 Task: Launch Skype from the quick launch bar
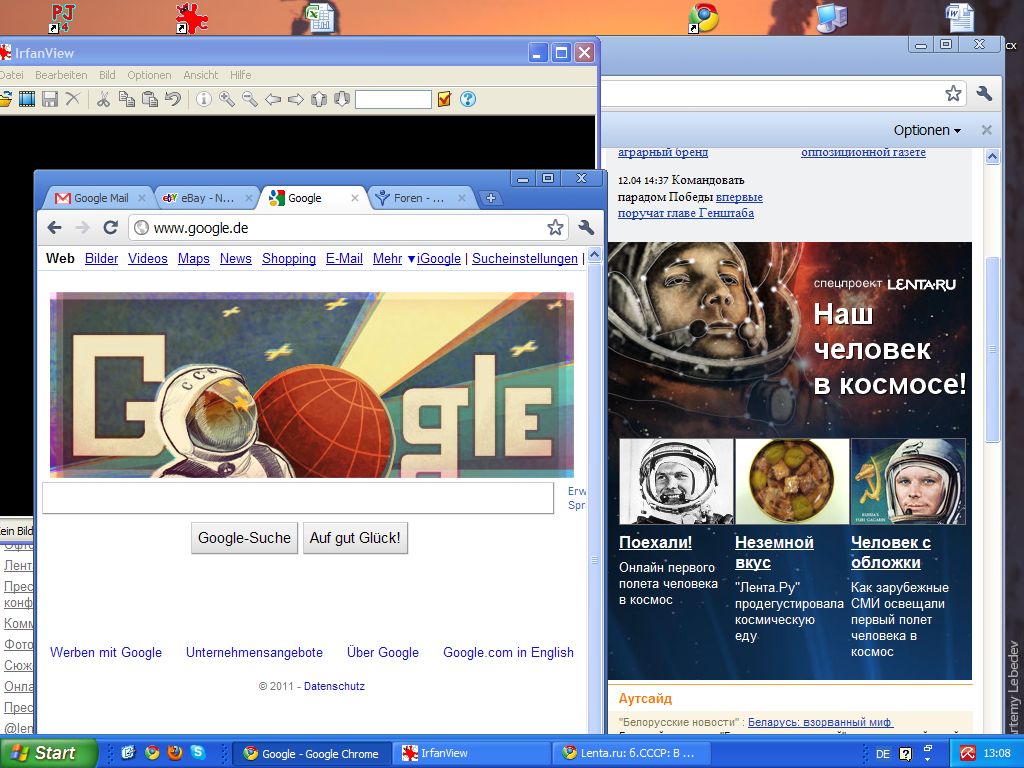point(197,752)
